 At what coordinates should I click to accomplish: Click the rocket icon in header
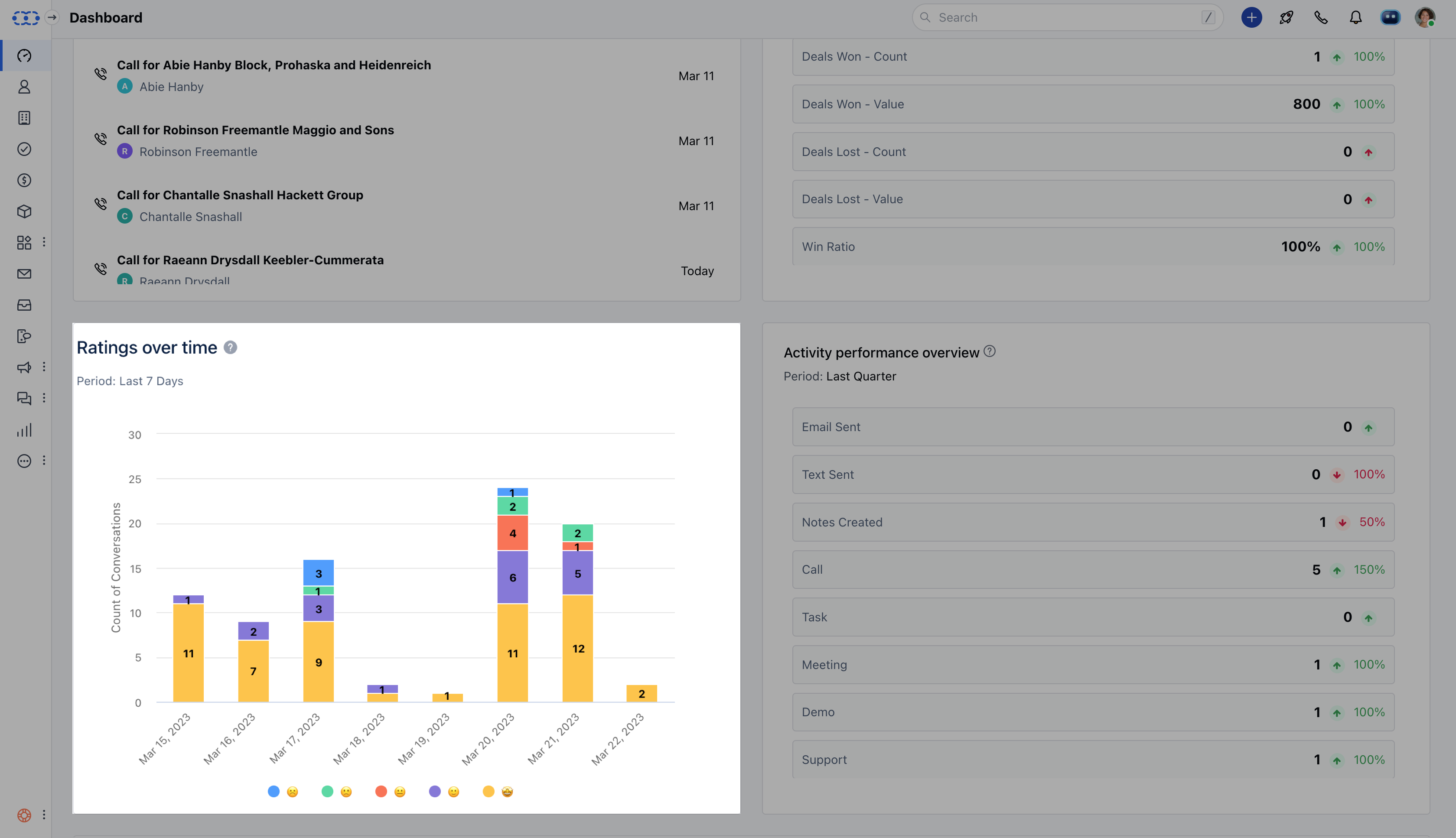pos(1286,17)
